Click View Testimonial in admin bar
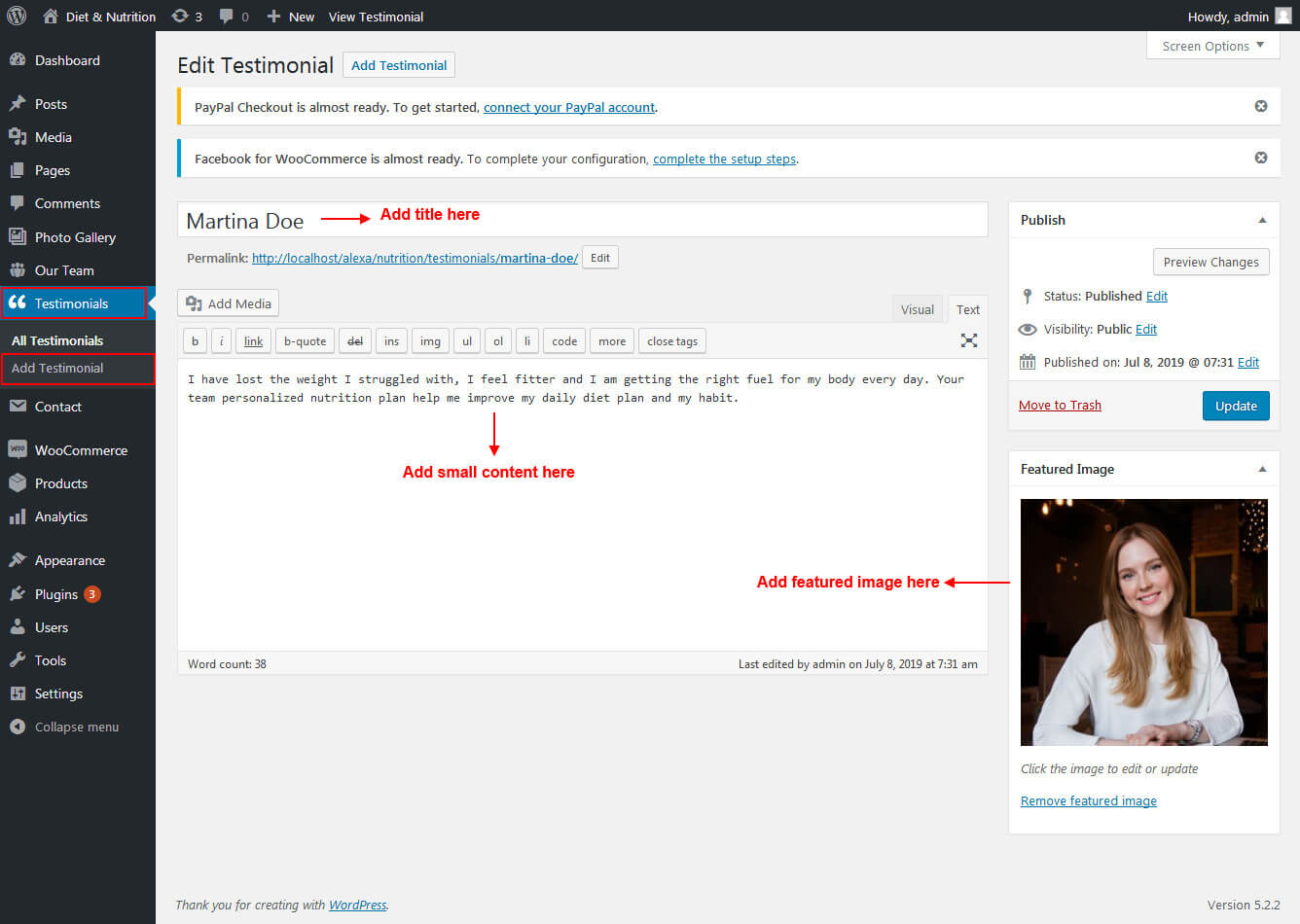The width and height of the screenshot is (1300, 924). 376,17
